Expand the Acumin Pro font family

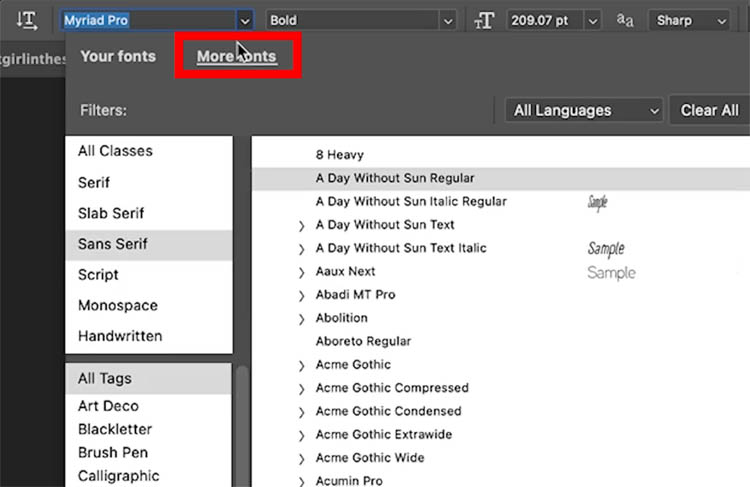pyautogui.click(x=301, y=481)
